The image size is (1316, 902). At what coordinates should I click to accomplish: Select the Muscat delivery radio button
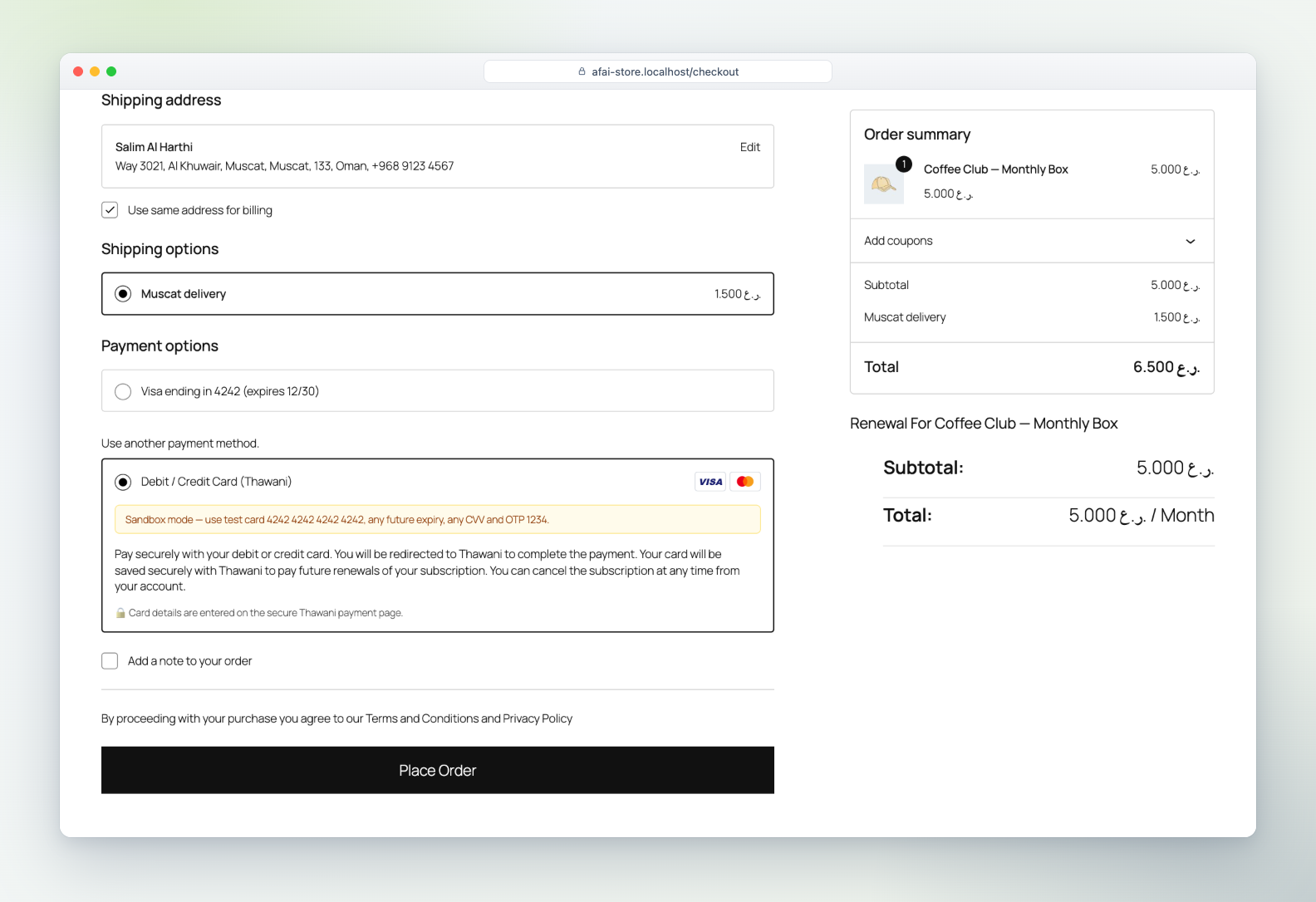point(123,294)
